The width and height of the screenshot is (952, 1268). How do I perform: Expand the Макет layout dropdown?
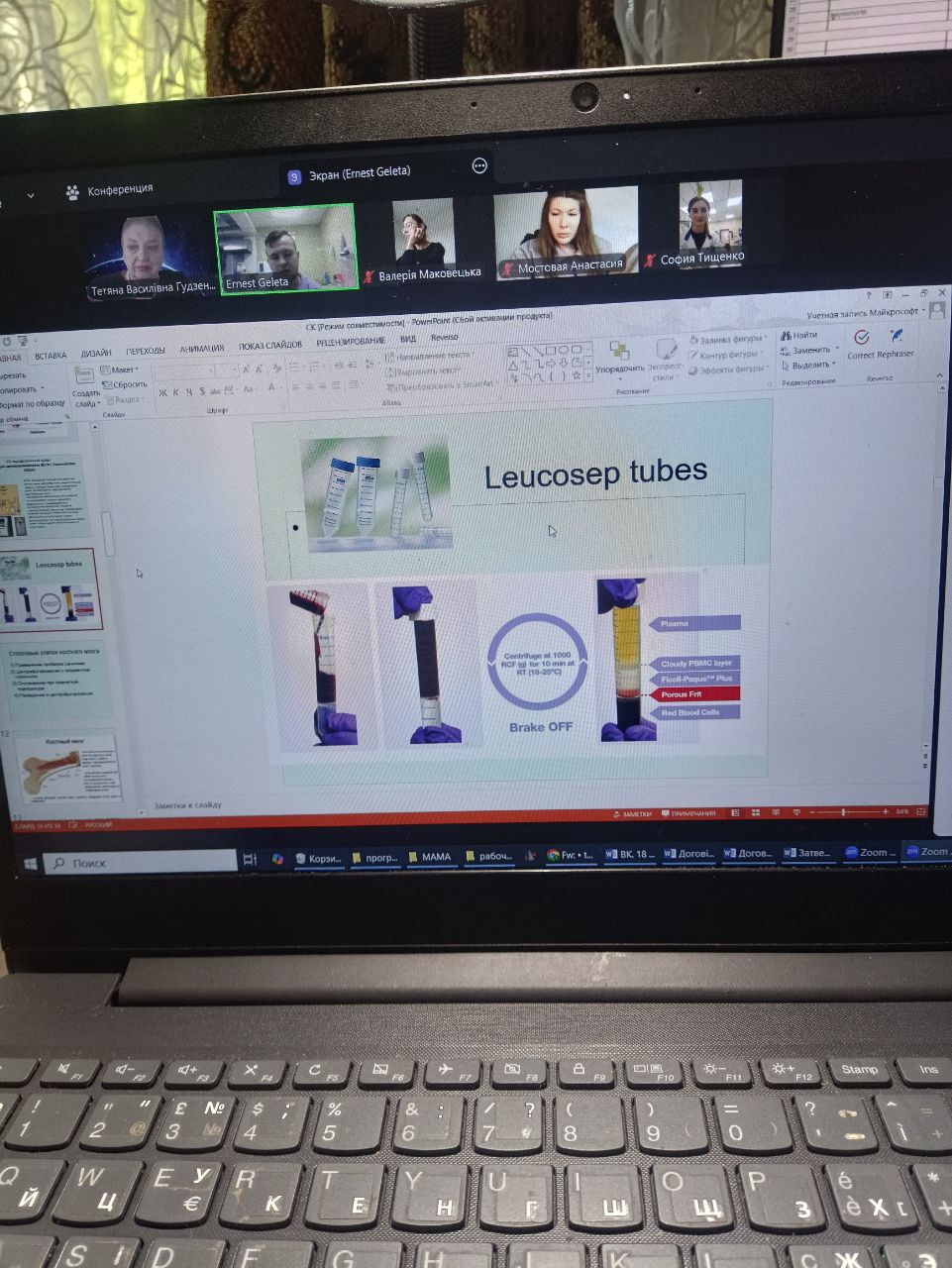[123, 370]
